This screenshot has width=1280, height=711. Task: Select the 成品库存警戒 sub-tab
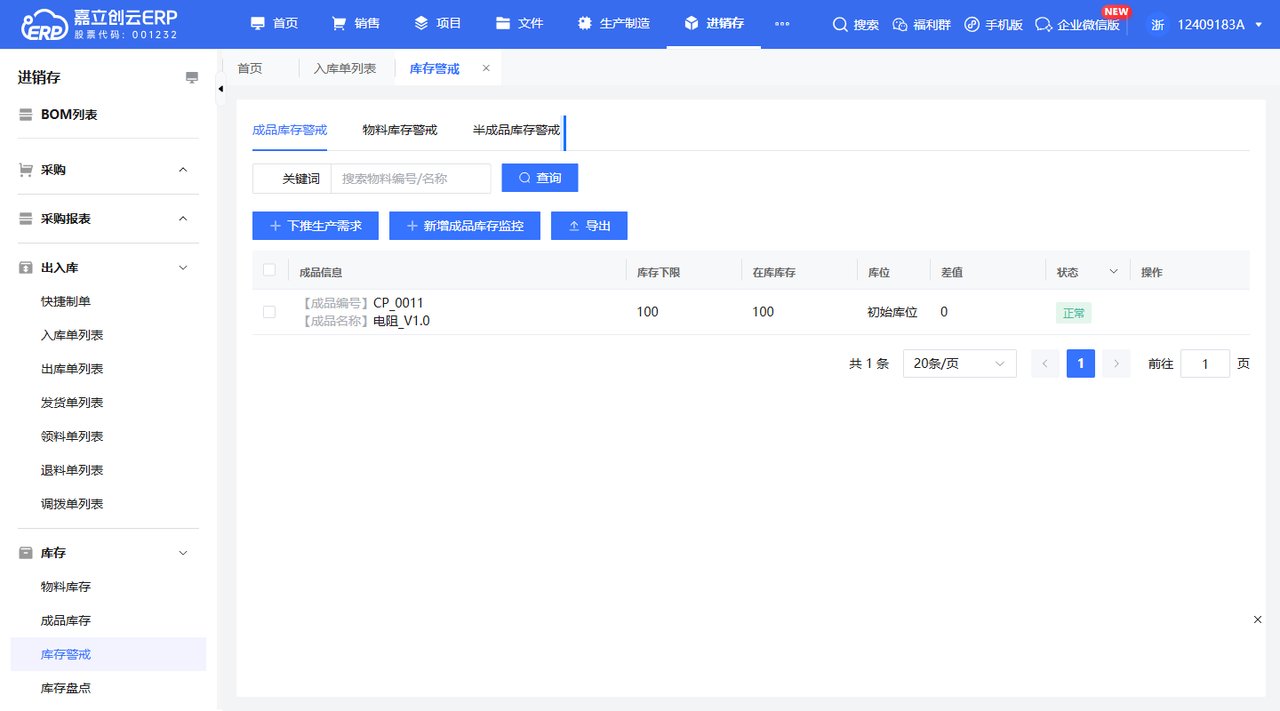(290, 130)
